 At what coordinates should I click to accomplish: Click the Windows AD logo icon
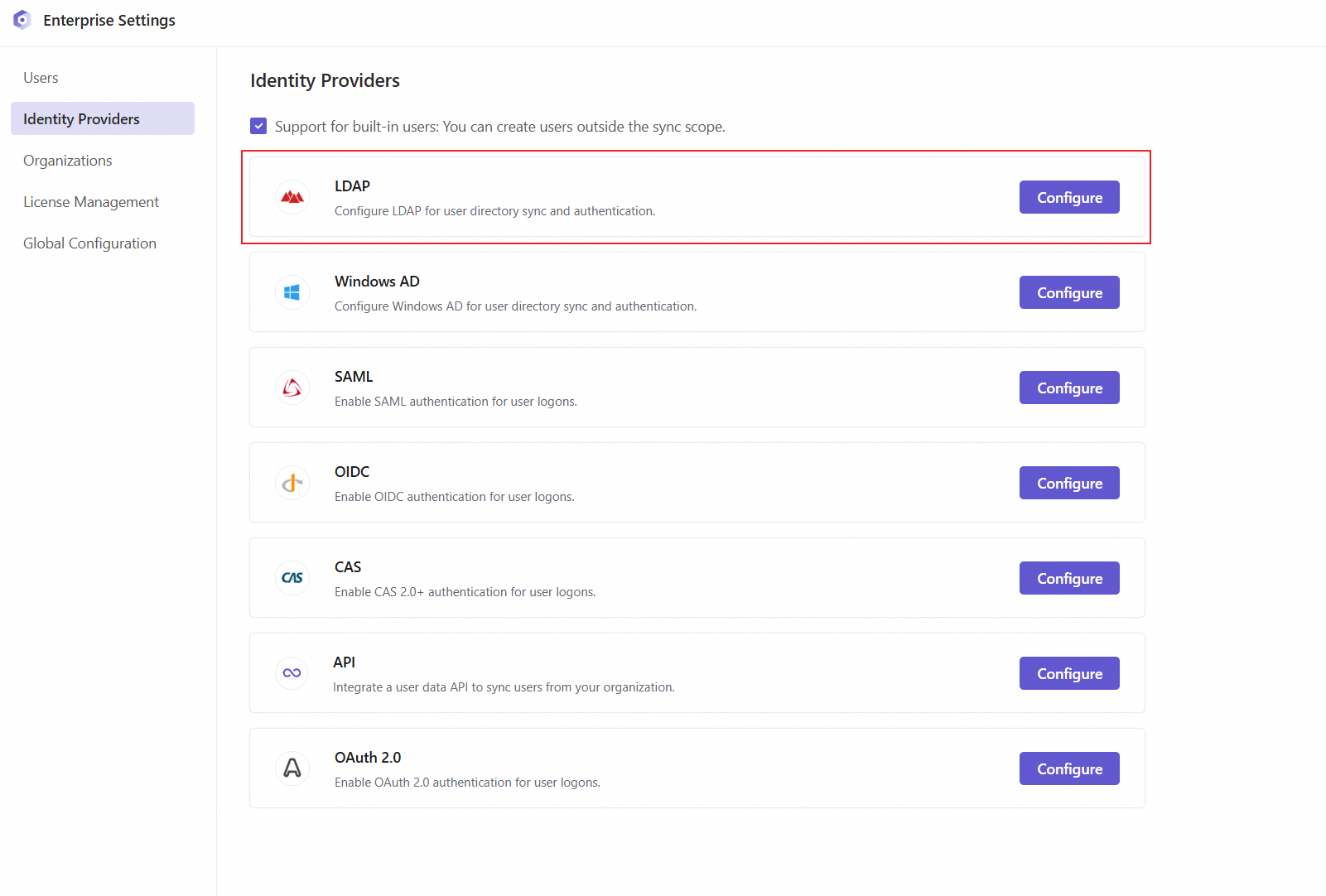(x=292, y=292)
